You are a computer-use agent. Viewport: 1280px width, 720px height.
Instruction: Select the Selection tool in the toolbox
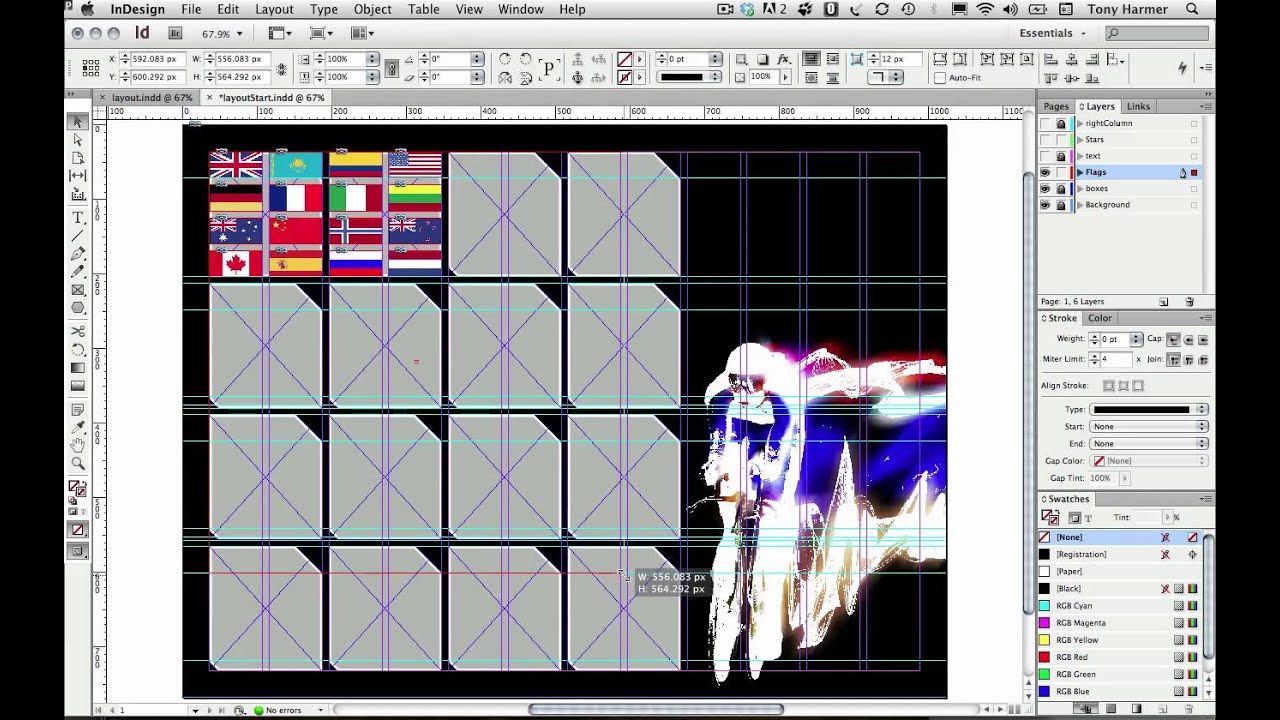point(78,122)
